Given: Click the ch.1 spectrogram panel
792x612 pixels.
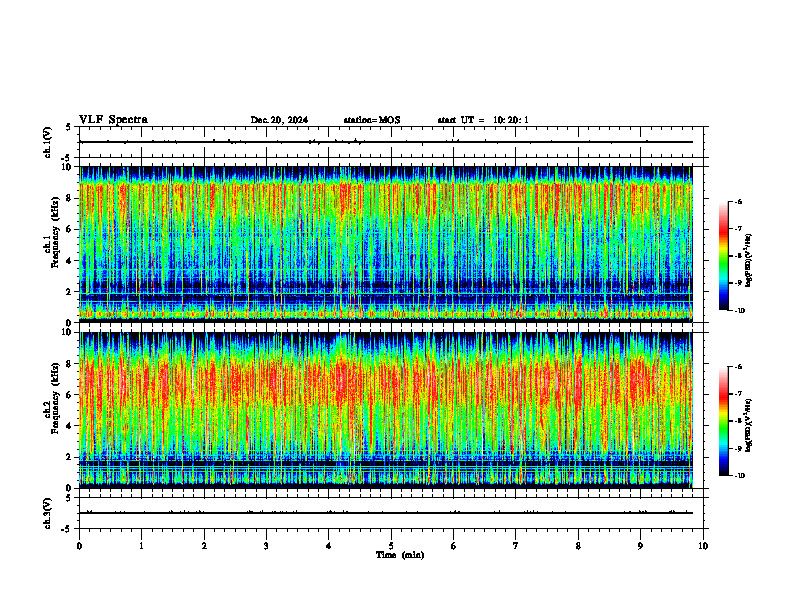Looking at the screenshot, I should [x=386, y=244].
